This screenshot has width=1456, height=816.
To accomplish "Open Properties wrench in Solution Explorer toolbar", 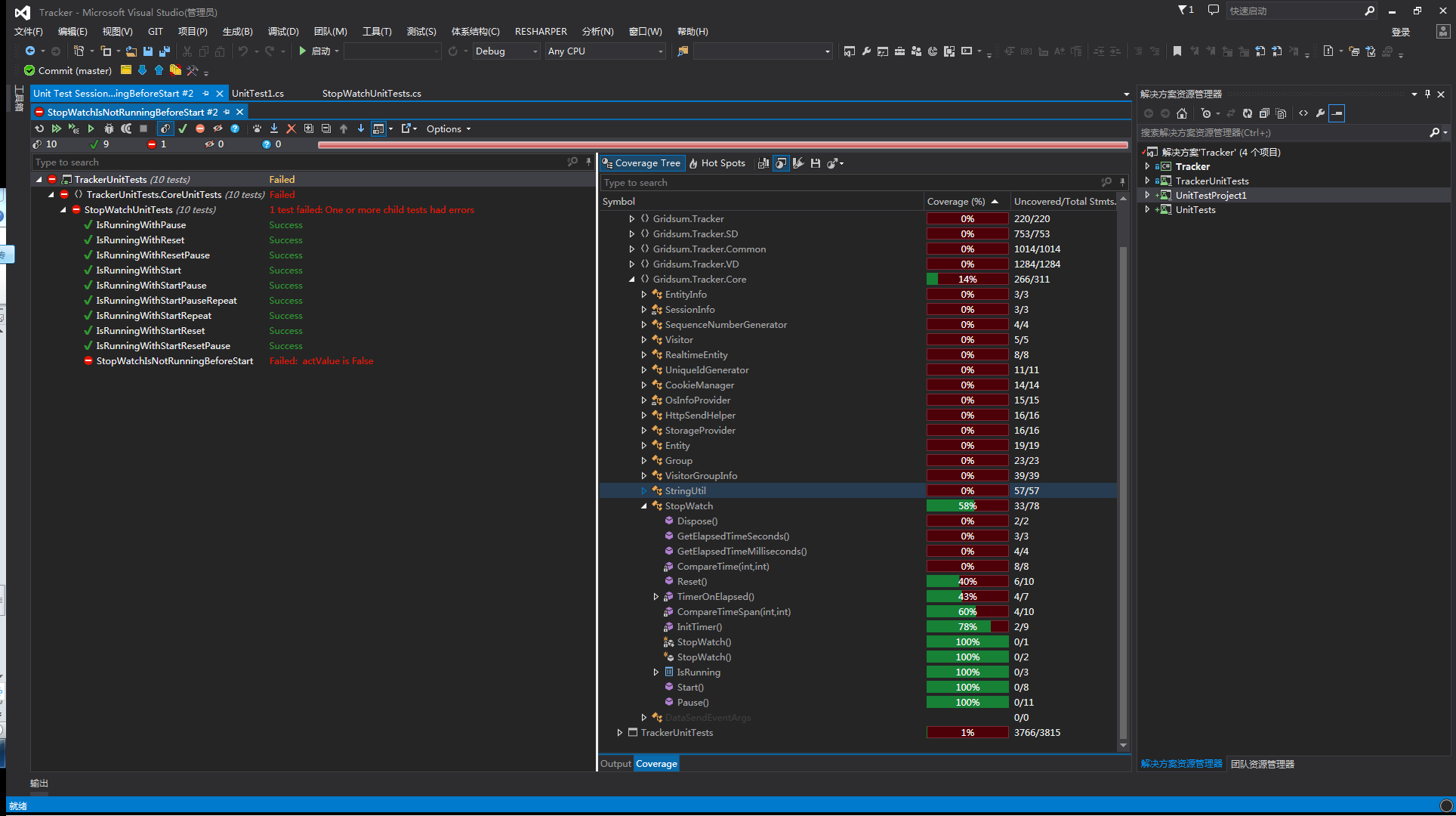I will (1320, 113).
